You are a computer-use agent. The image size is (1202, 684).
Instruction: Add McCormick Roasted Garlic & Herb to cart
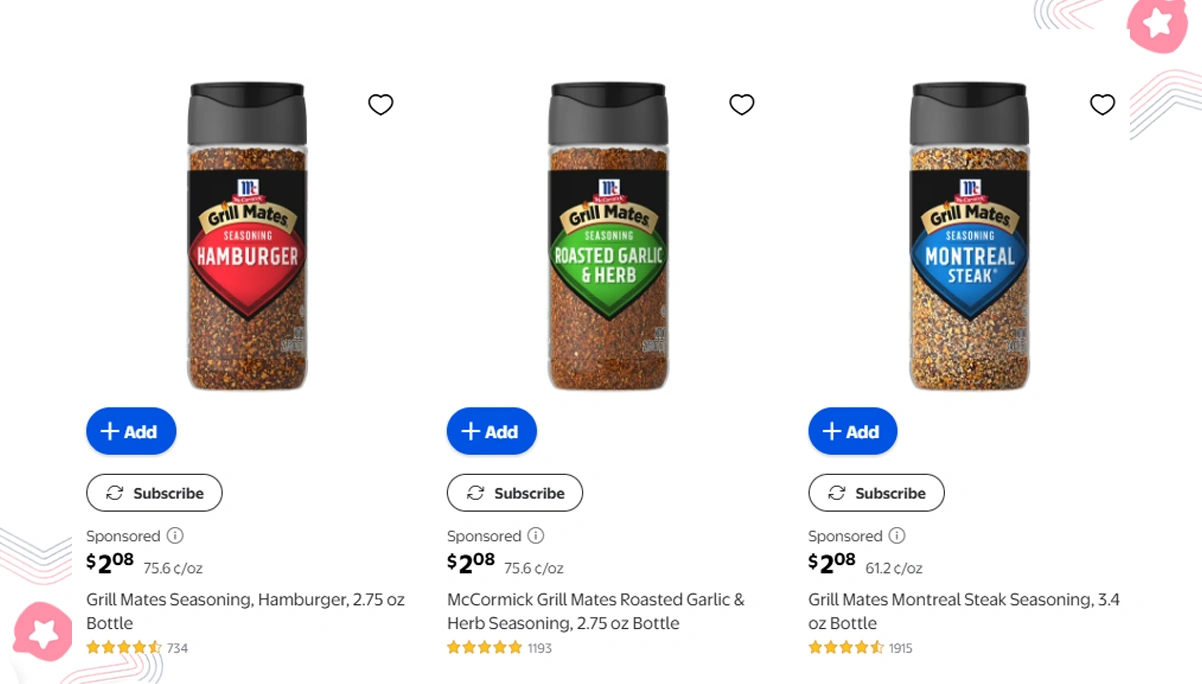coord(491,431)
